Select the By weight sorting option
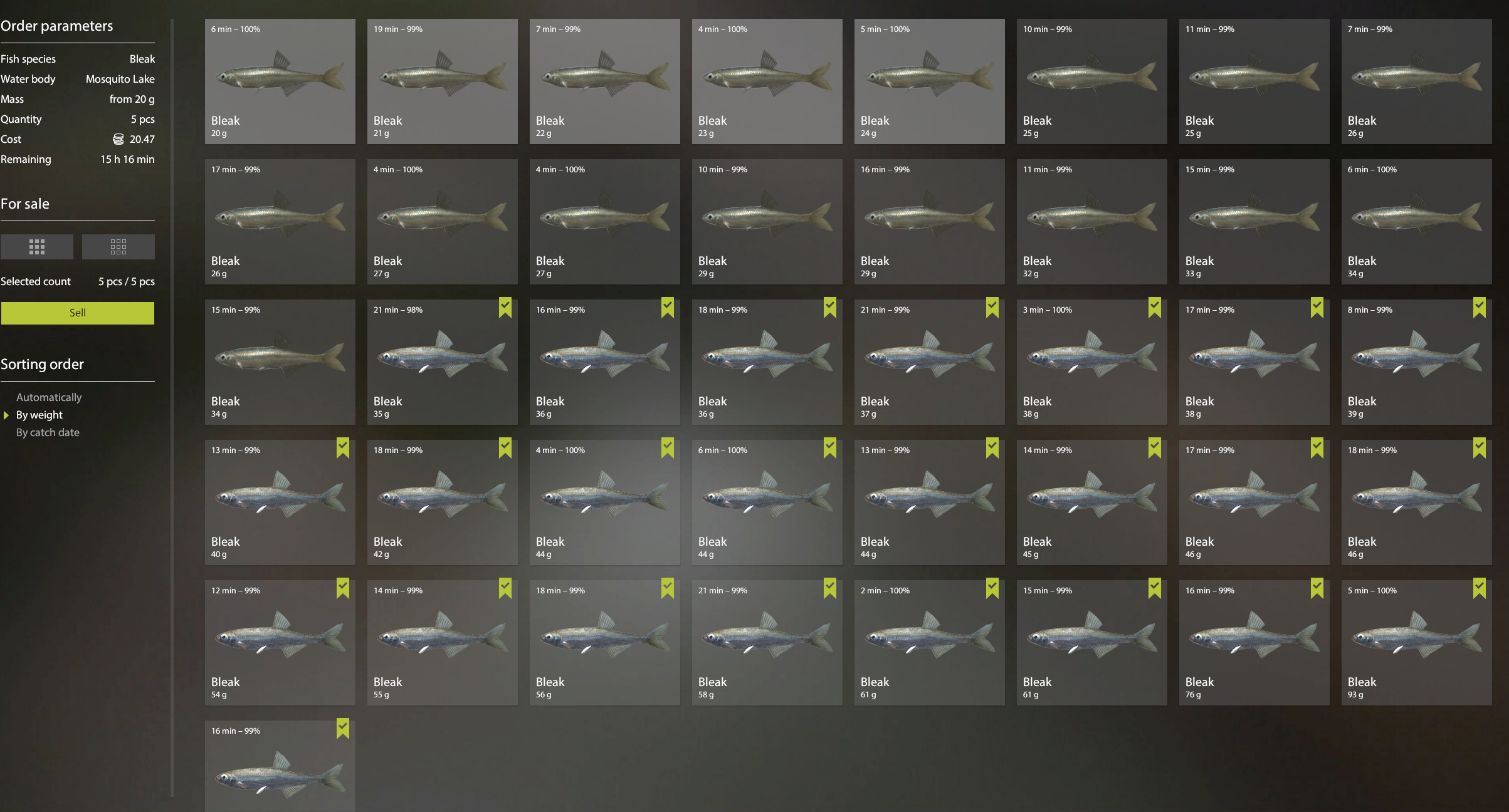Screen dimensions: 1509x812 pos(39,415)
